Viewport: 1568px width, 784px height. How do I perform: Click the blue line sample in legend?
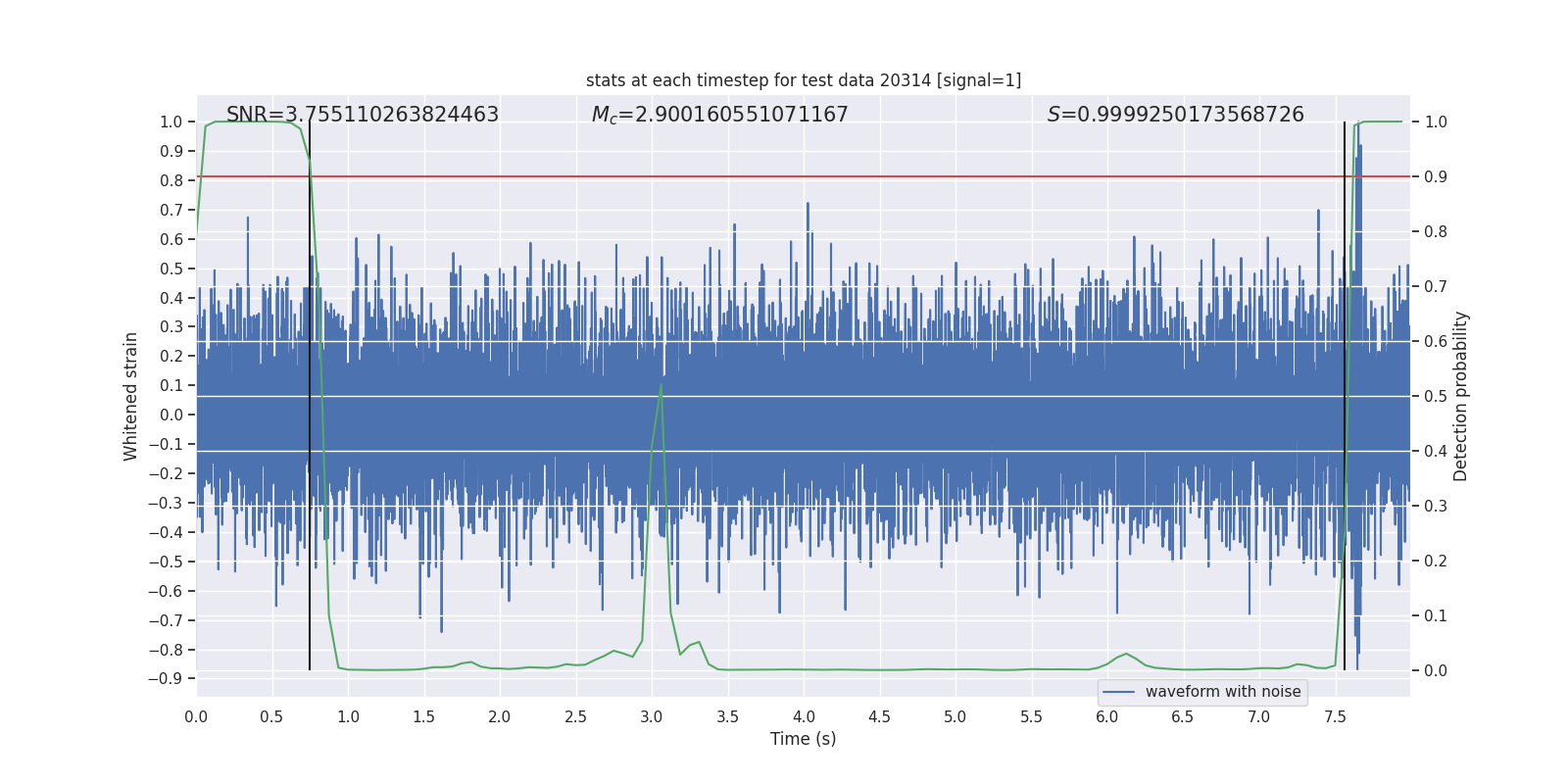click(x=1118, y=692)
